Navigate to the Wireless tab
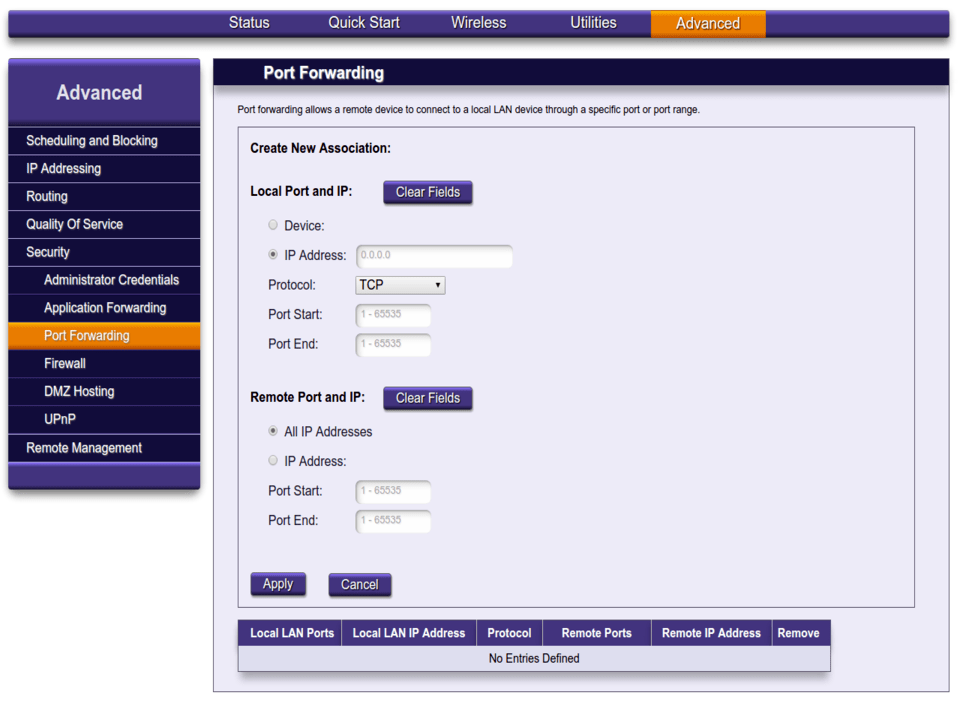 [478, 22]
